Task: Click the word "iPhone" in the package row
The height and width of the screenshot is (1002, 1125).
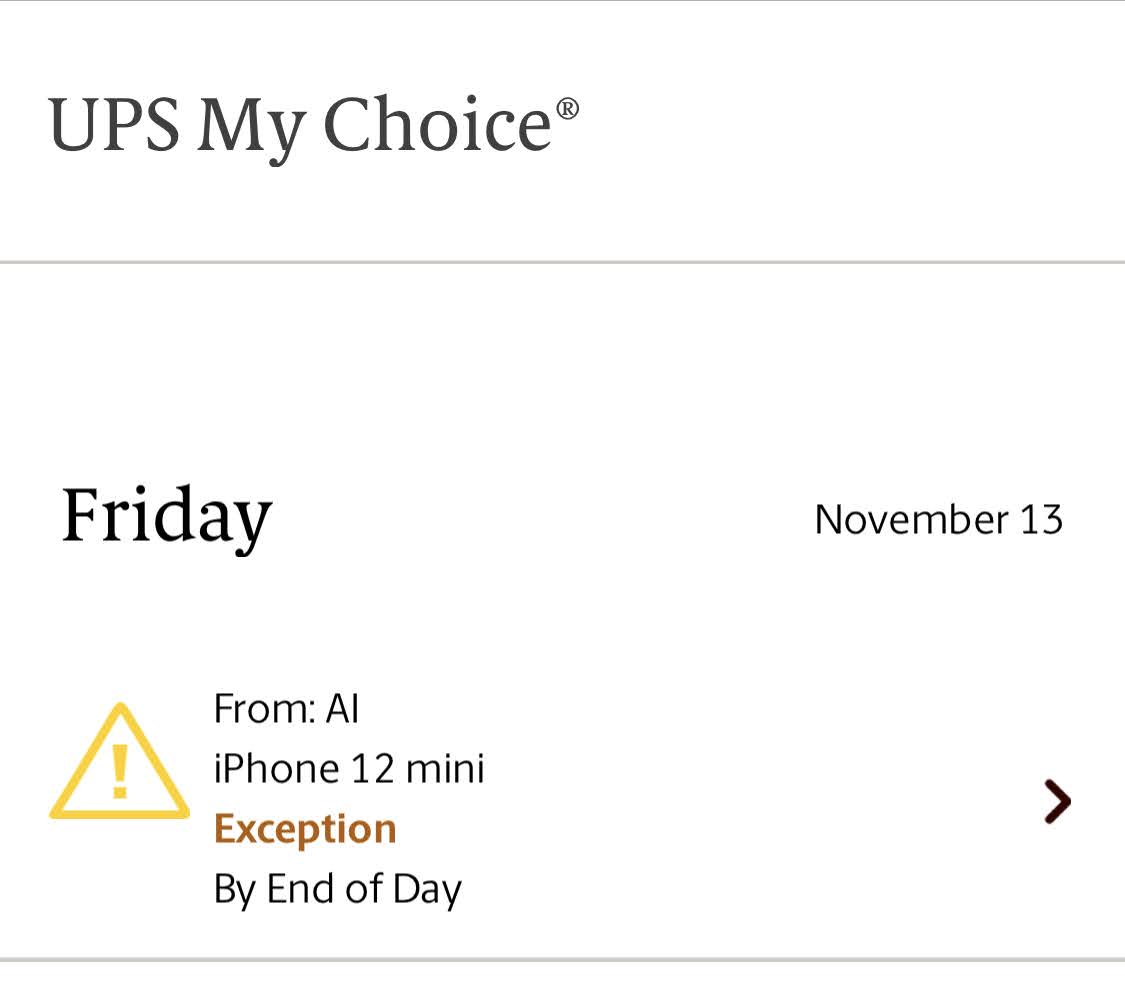Action: click(x=277, y=769)
